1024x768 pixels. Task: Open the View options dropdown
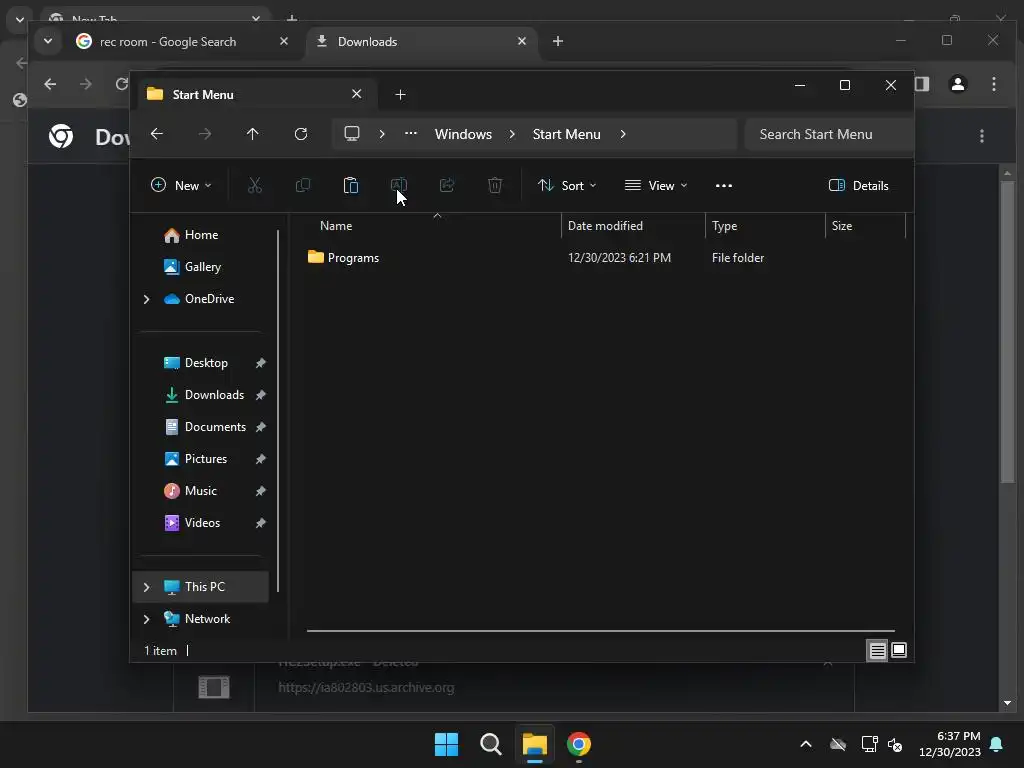656,185
